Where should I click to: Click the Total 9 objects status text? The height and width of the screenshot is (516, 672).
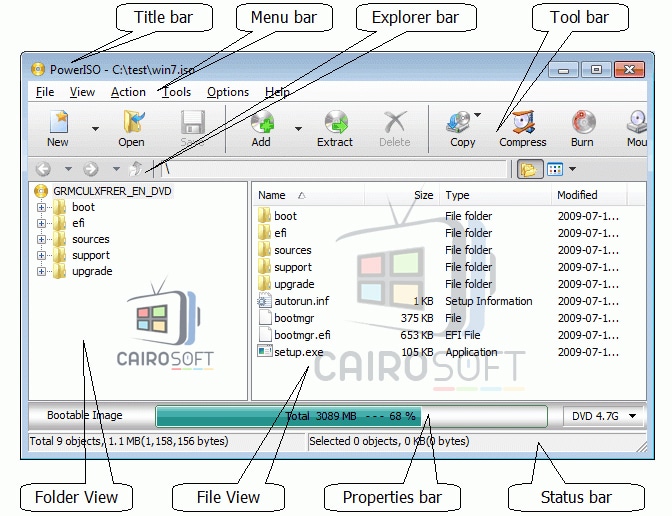[129, 441]
